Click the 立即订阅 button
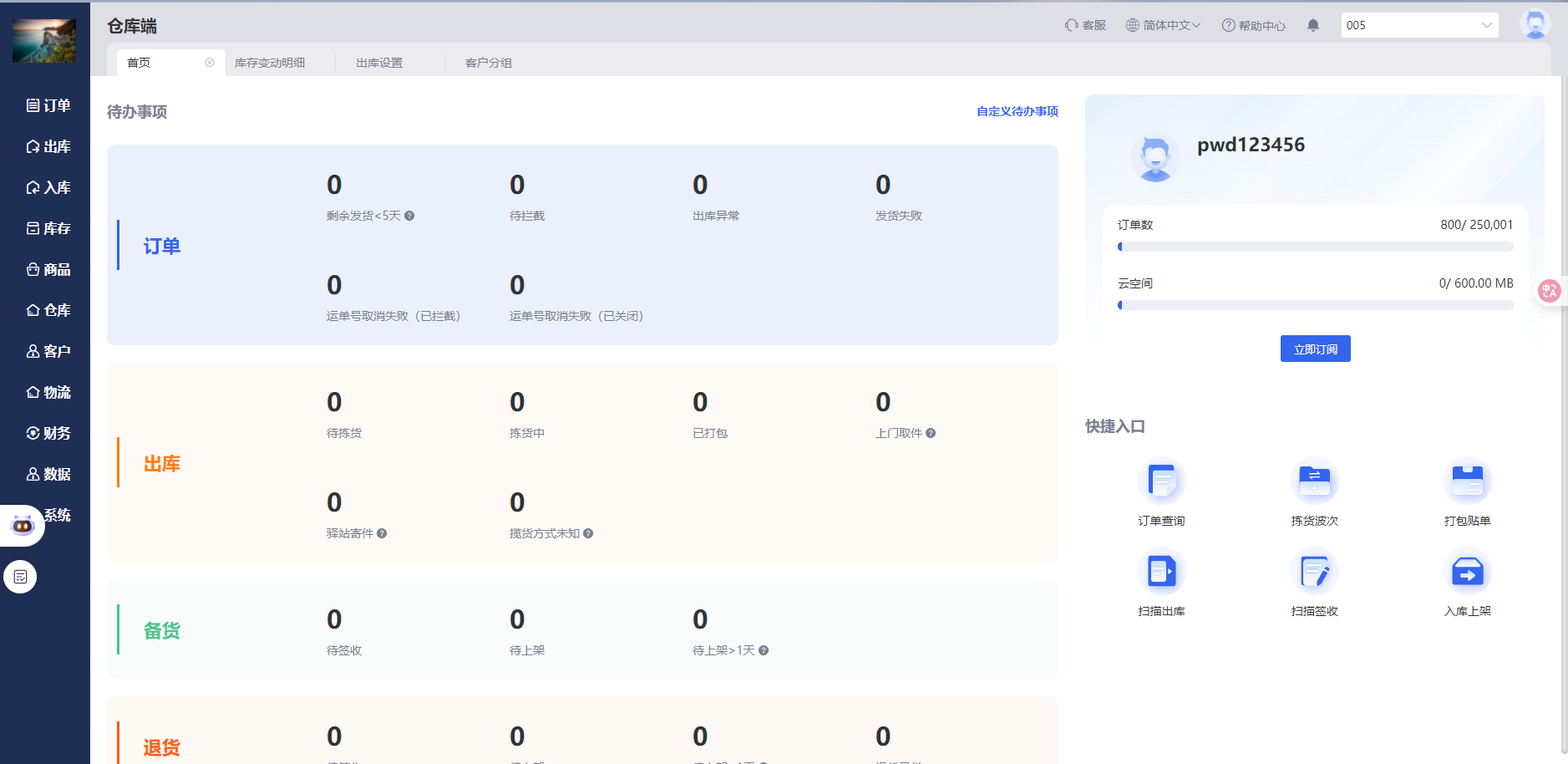Image resolution: width=1568 pixels, height=764 pixels. (1315, 349)
